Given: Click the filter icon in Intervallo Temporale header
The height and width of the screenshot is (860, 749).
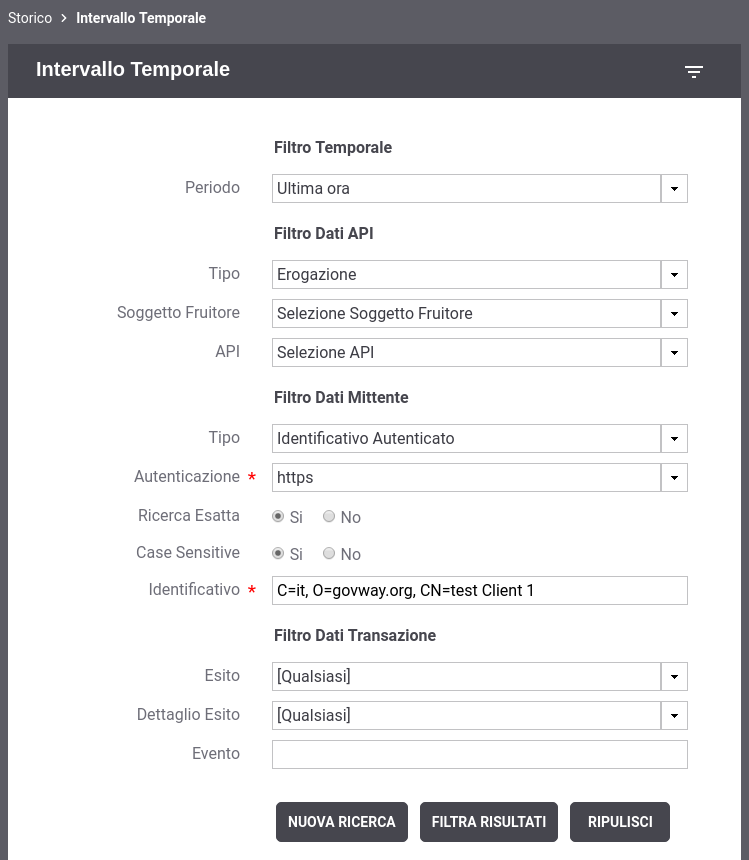Looking at the screenshot, I should coord(694,71).
